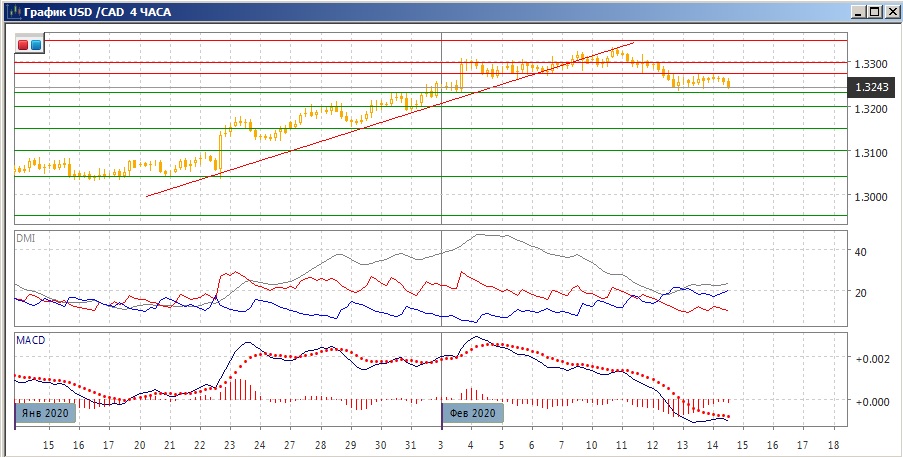
Task: Click the 1.3000 price axis label
Action: tap(872, 196)
